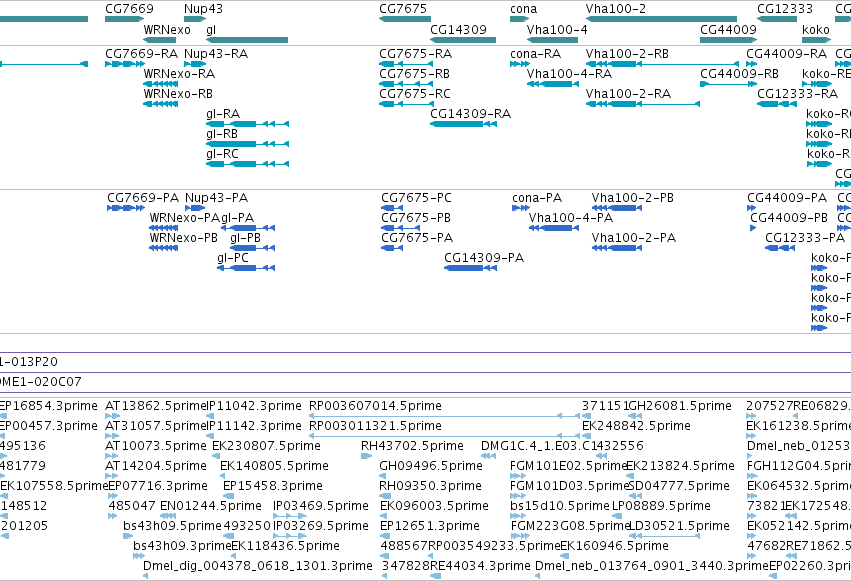Select cDNA RP003607014.5prime

coord(375,406)
